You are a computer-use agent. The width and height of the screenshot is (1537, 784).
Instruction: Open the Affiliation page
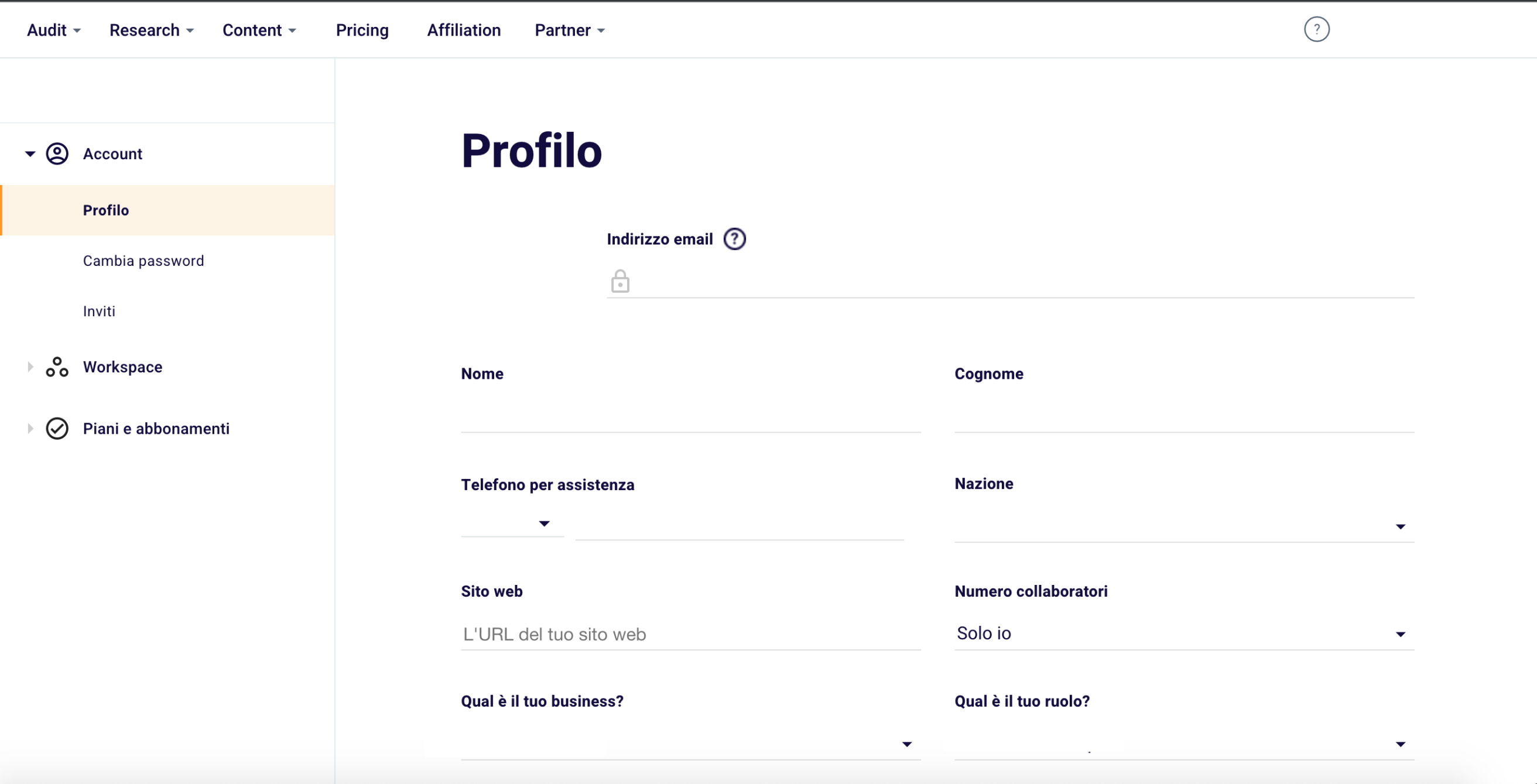tap(464, 30)
